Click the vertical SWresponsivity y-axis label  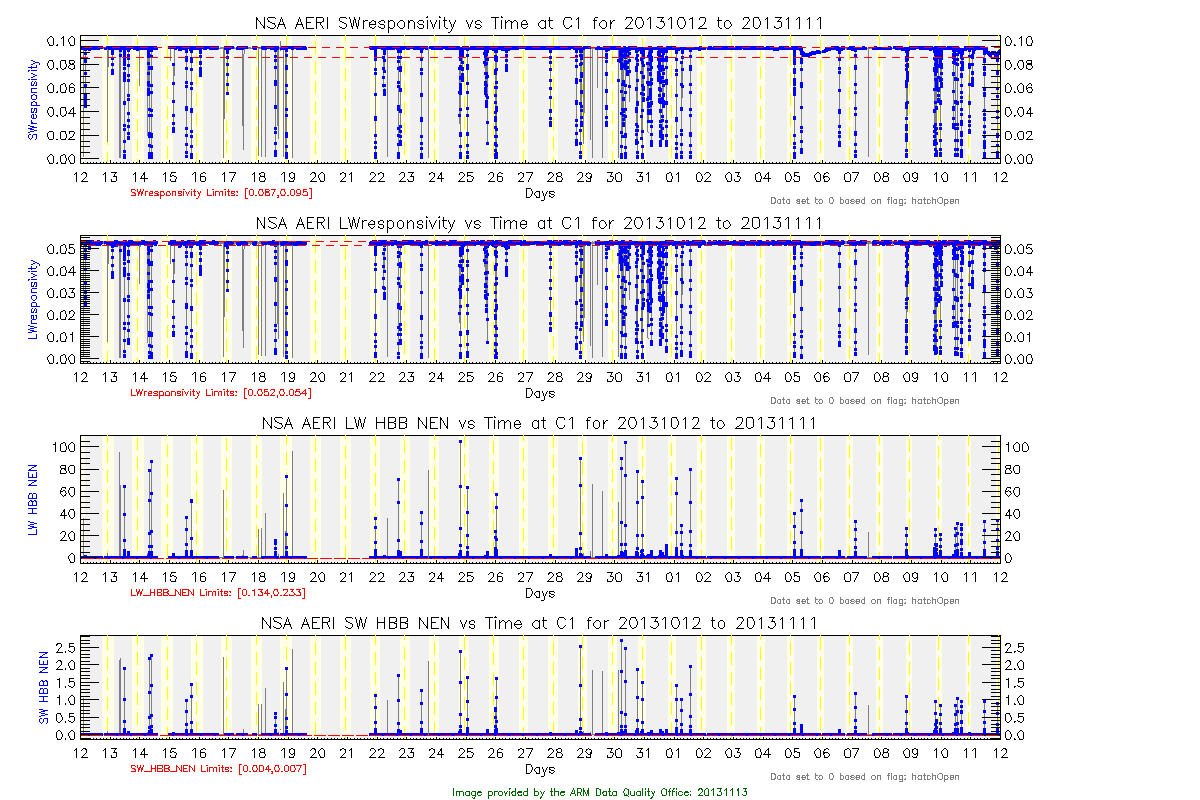pos(33,100)
